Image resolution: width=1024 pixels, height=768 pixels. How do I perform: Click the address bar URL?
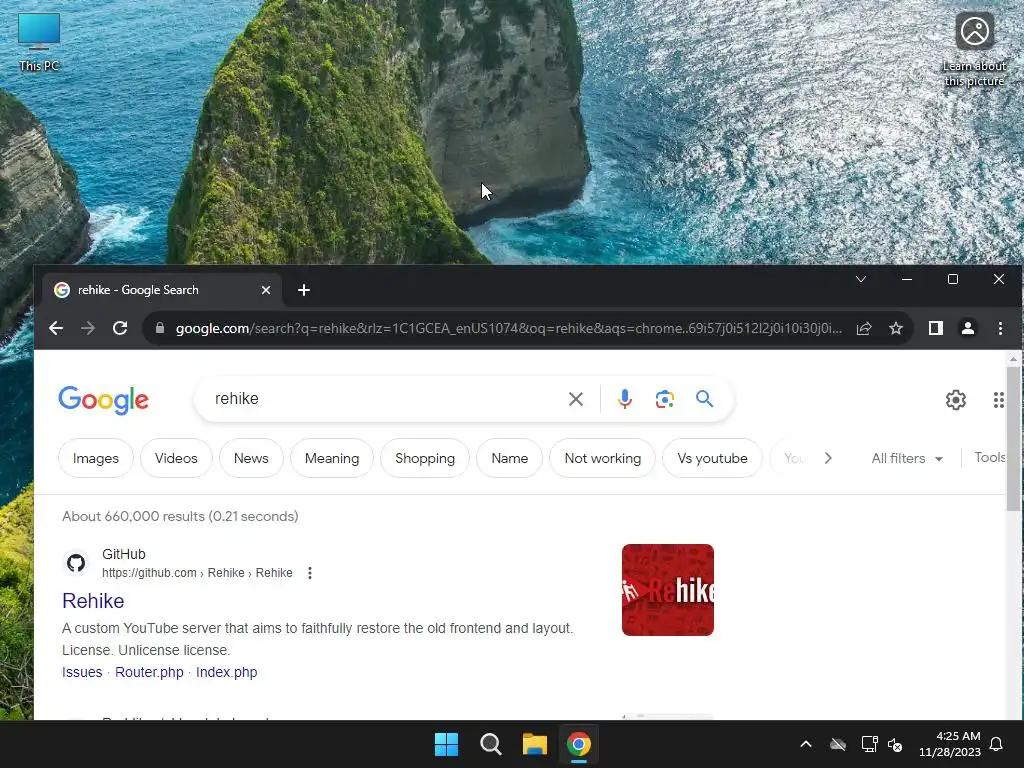508,328
